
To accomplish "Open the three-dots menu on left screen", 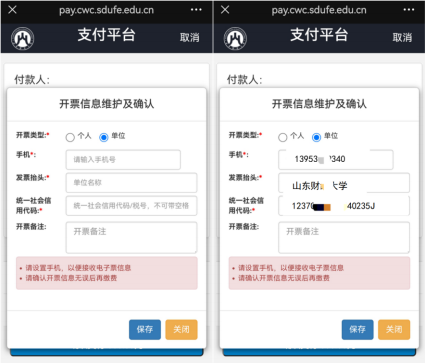I will click(196, 10).
